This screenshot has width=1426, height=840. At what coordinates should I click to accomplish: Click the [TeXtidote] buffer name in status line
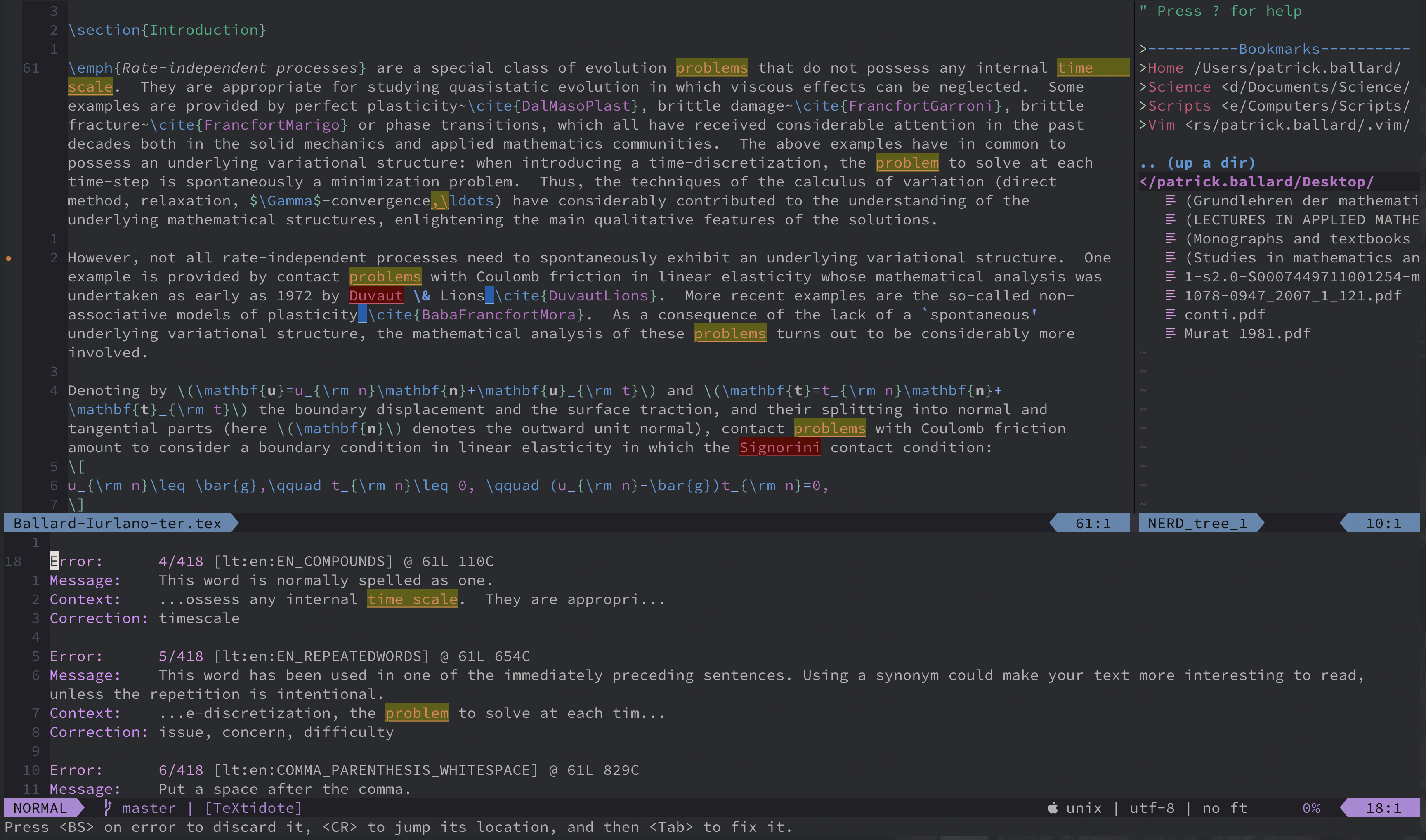[253, 808]
